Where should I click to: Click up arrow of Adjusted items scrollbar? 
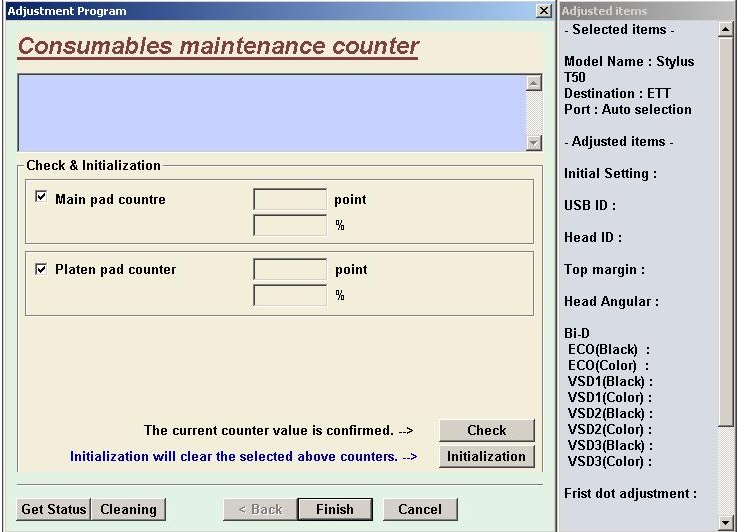click(726, 30)
